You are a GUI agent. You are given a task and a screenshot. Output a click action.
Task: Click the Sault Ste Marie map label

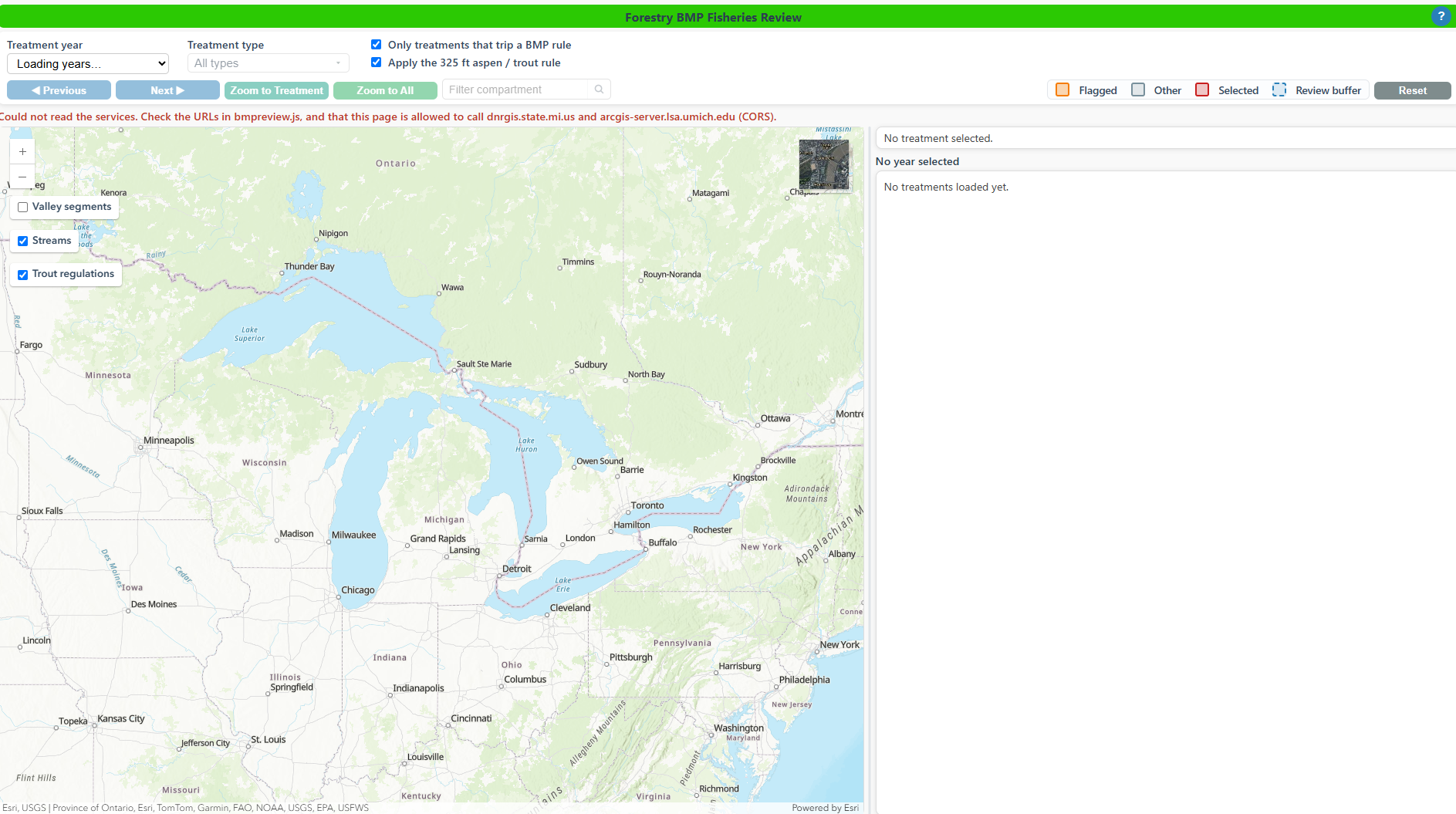[x=484, y=364]
